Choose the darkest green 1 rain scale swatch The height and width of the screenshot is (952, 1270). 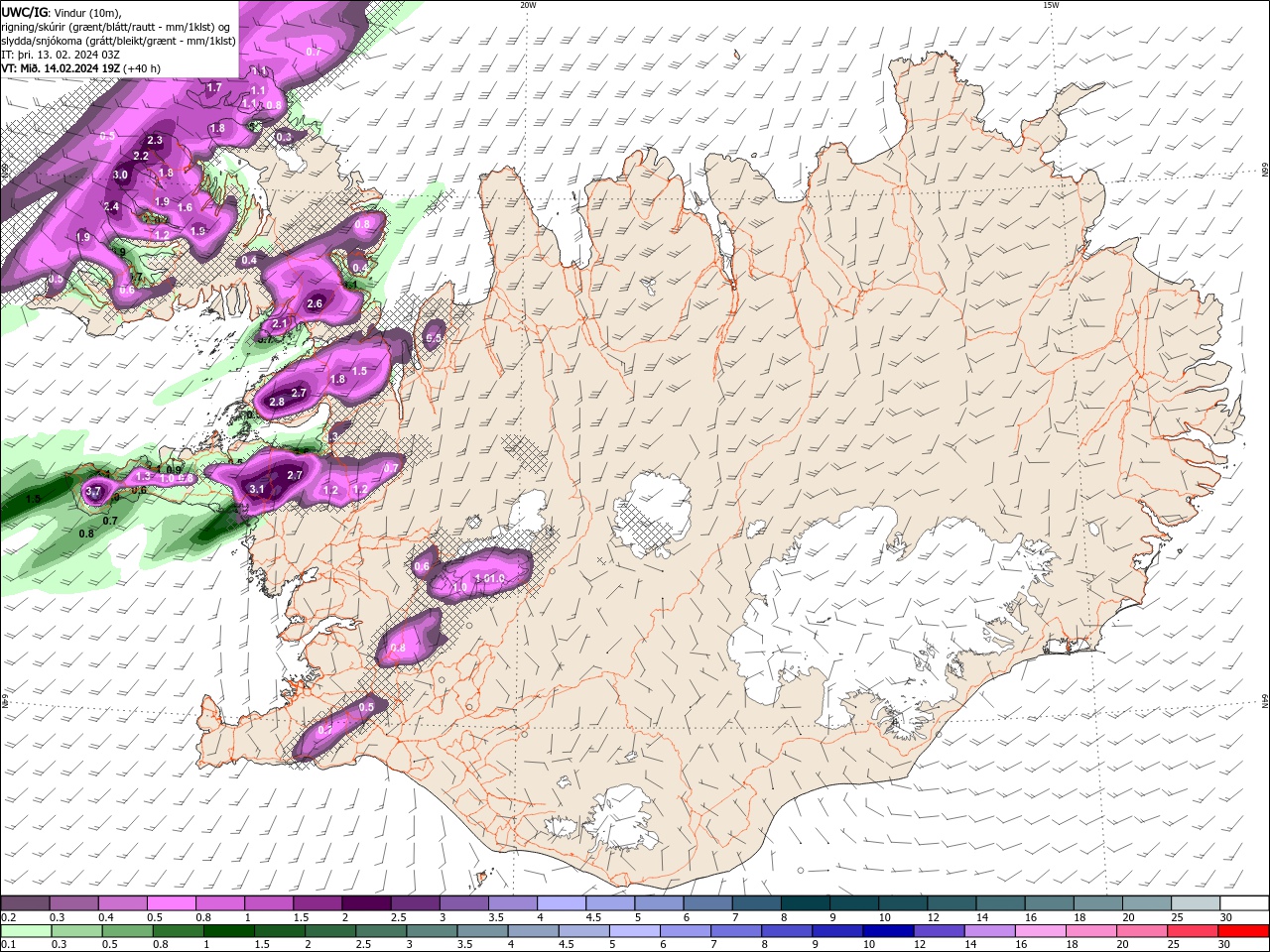(x=228, y=931)
